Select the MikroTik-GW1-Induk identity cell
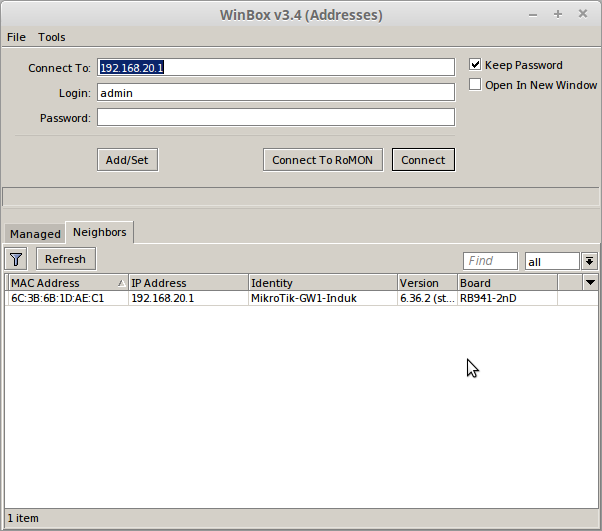The height and width of the screenshot is (531, 602). click(322, 298)
